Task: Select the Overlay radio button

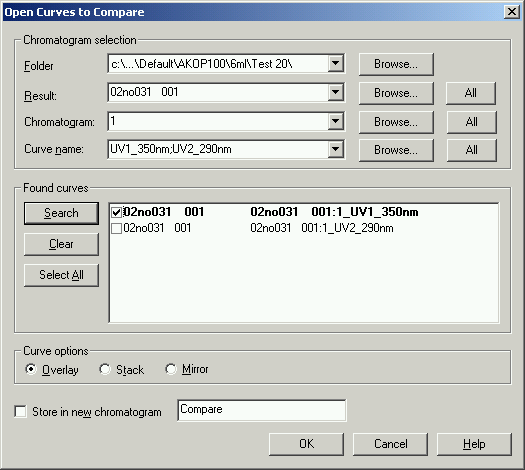Action: pyautogui.click(x=31, y=369)
